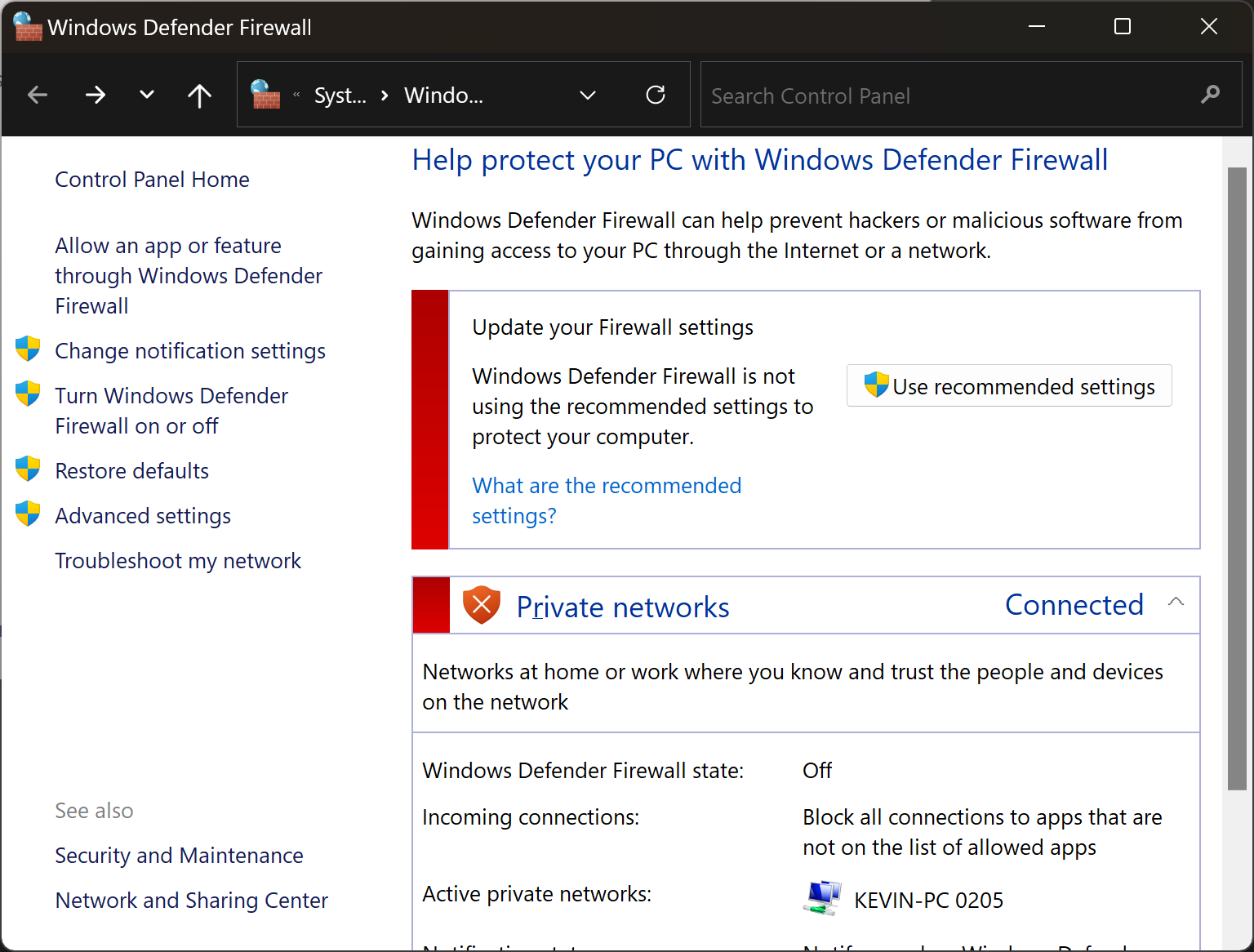This screenshot has width=1254, height=952.
Task: Maximize the Windows Defender Firewall window
Action: (1123, 26)
